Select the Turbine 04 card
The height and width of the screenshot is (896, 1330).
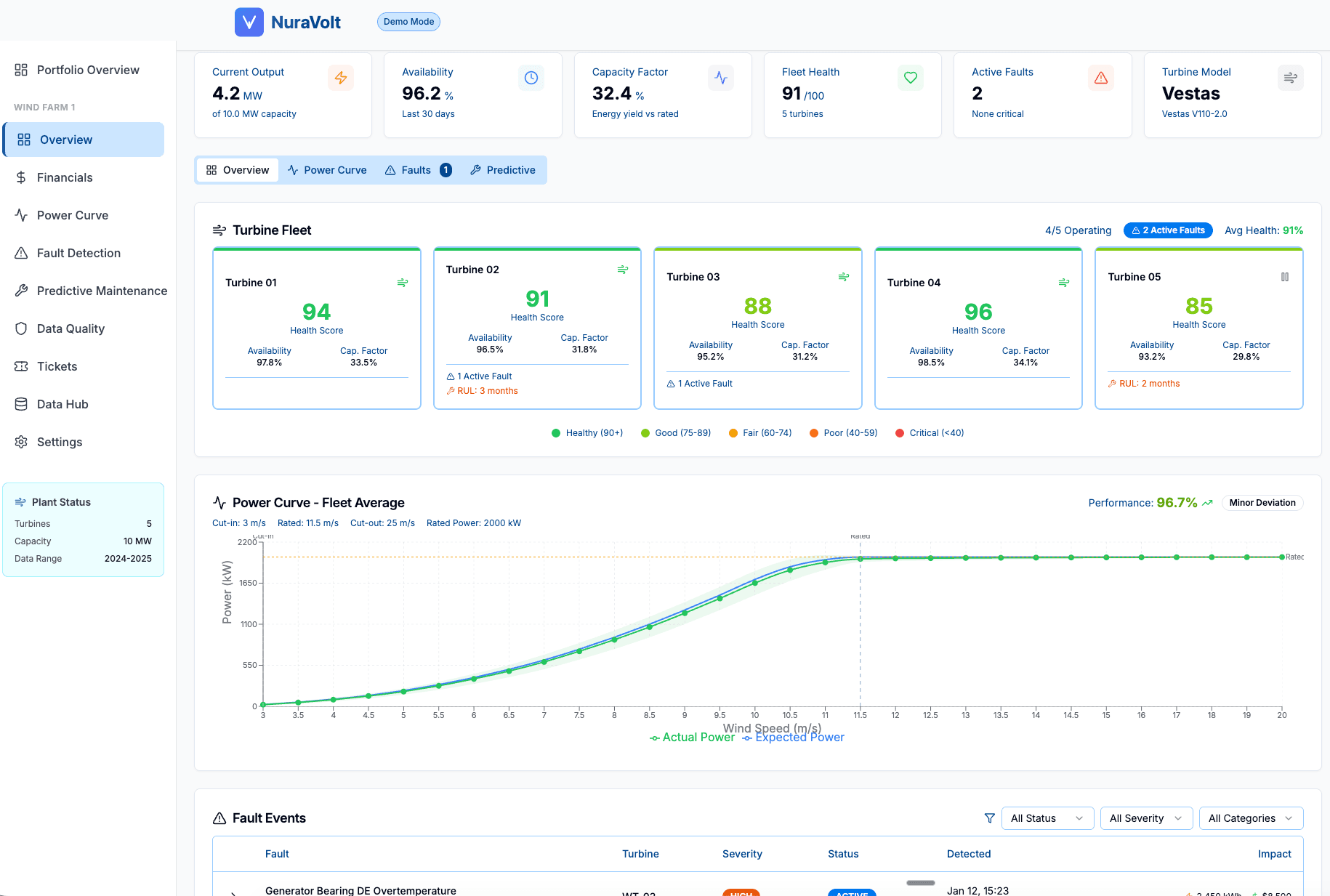pos(978,328)
